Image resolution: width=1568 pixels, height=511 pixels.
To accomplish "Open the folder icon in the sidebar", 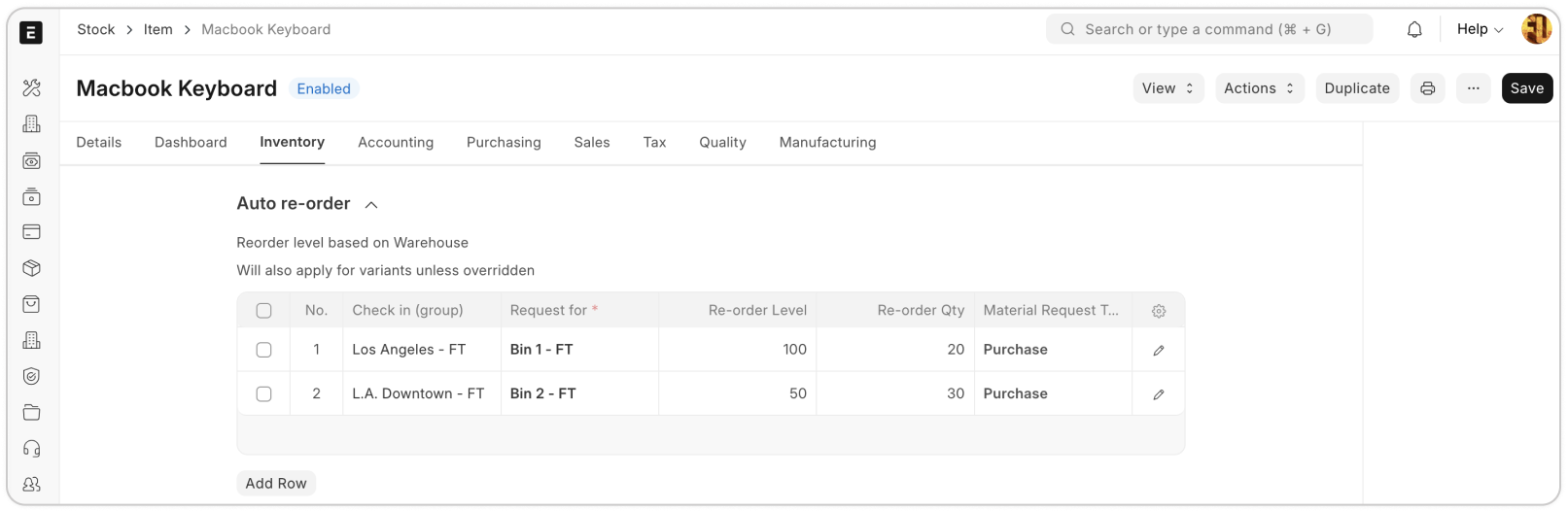I will pos(31,412).
